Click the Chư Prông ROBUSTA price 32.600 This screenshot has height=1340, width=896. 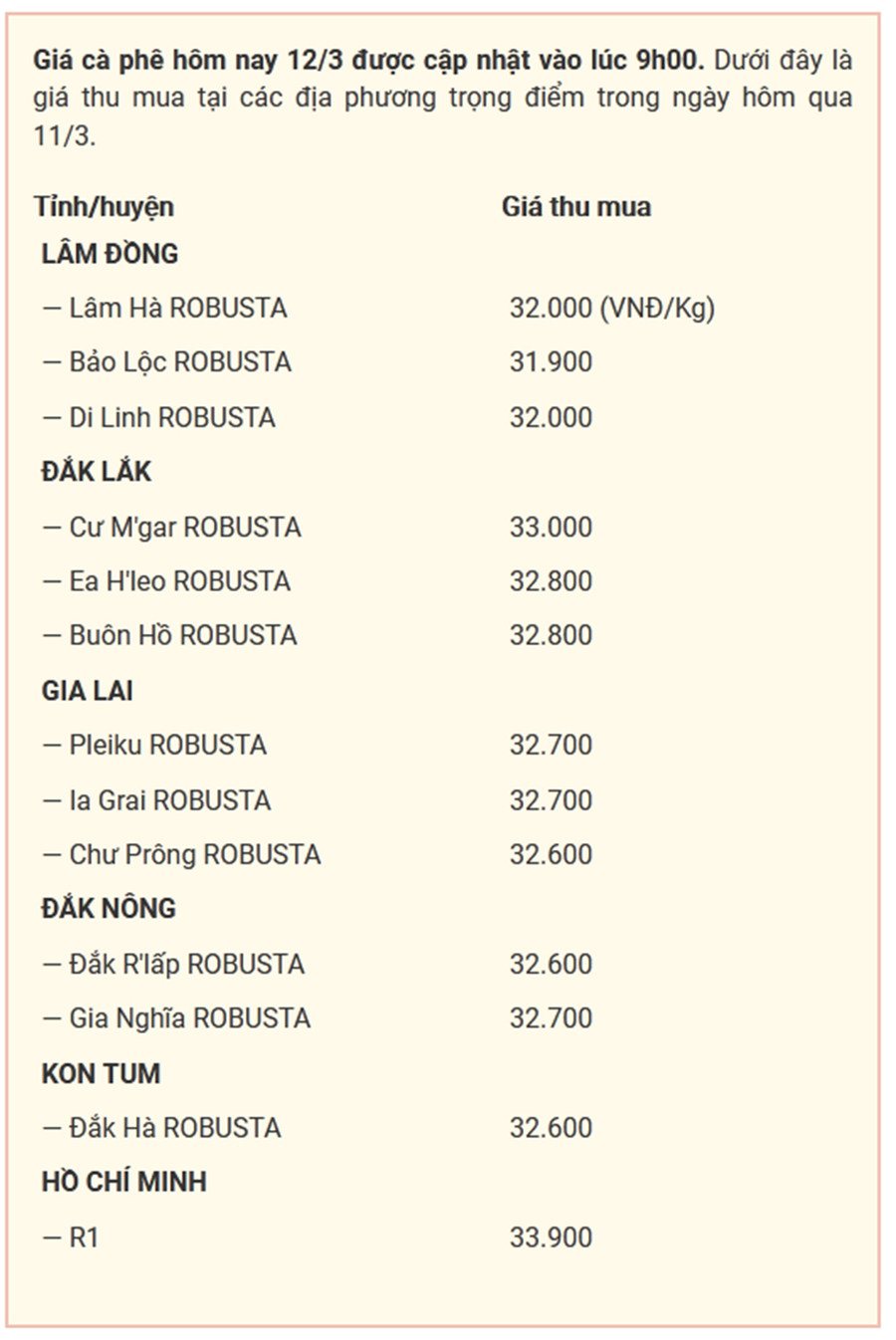point(551,855)
